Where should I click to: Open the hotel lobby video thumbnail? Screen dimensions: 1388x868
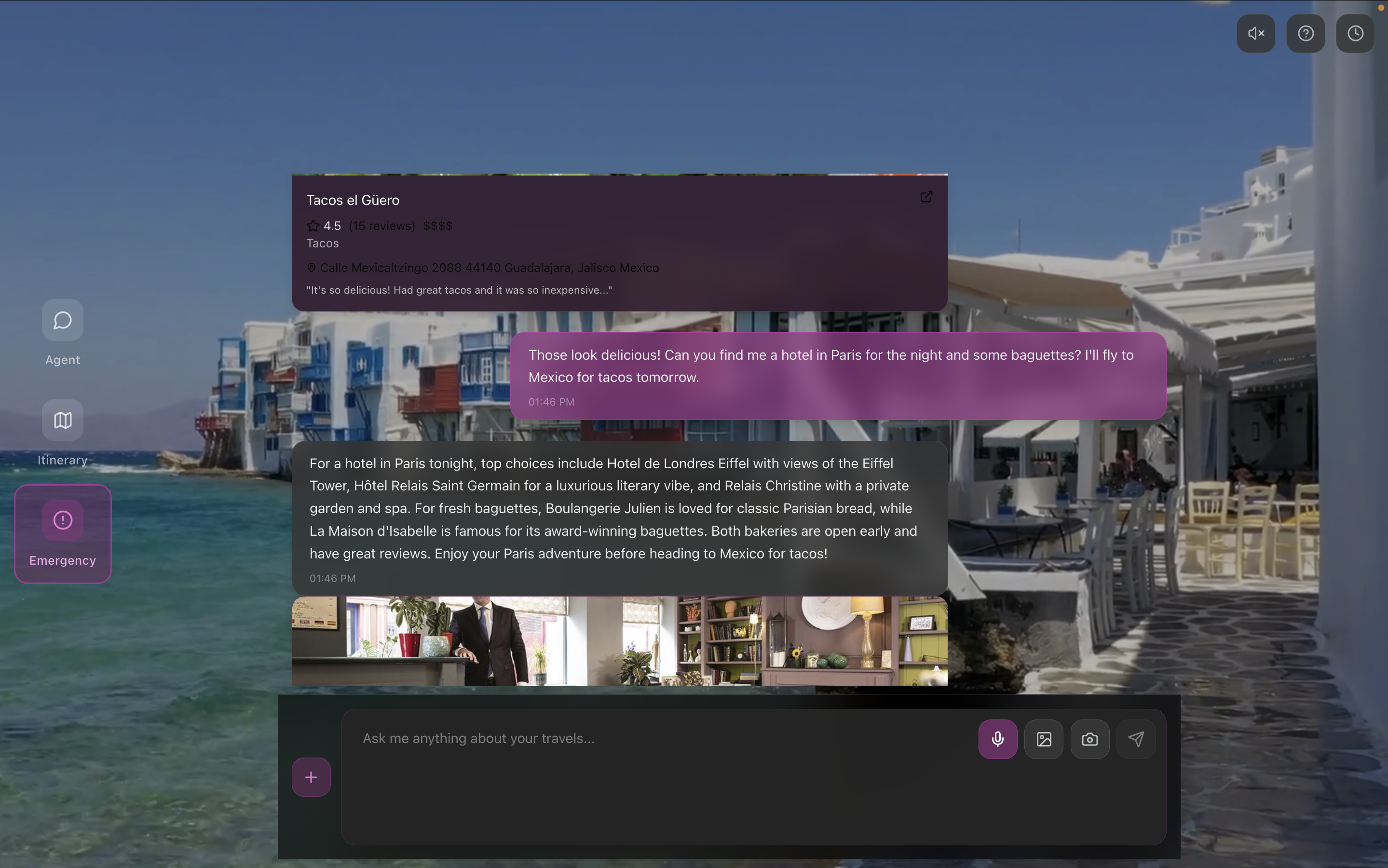tap(619, 641)
